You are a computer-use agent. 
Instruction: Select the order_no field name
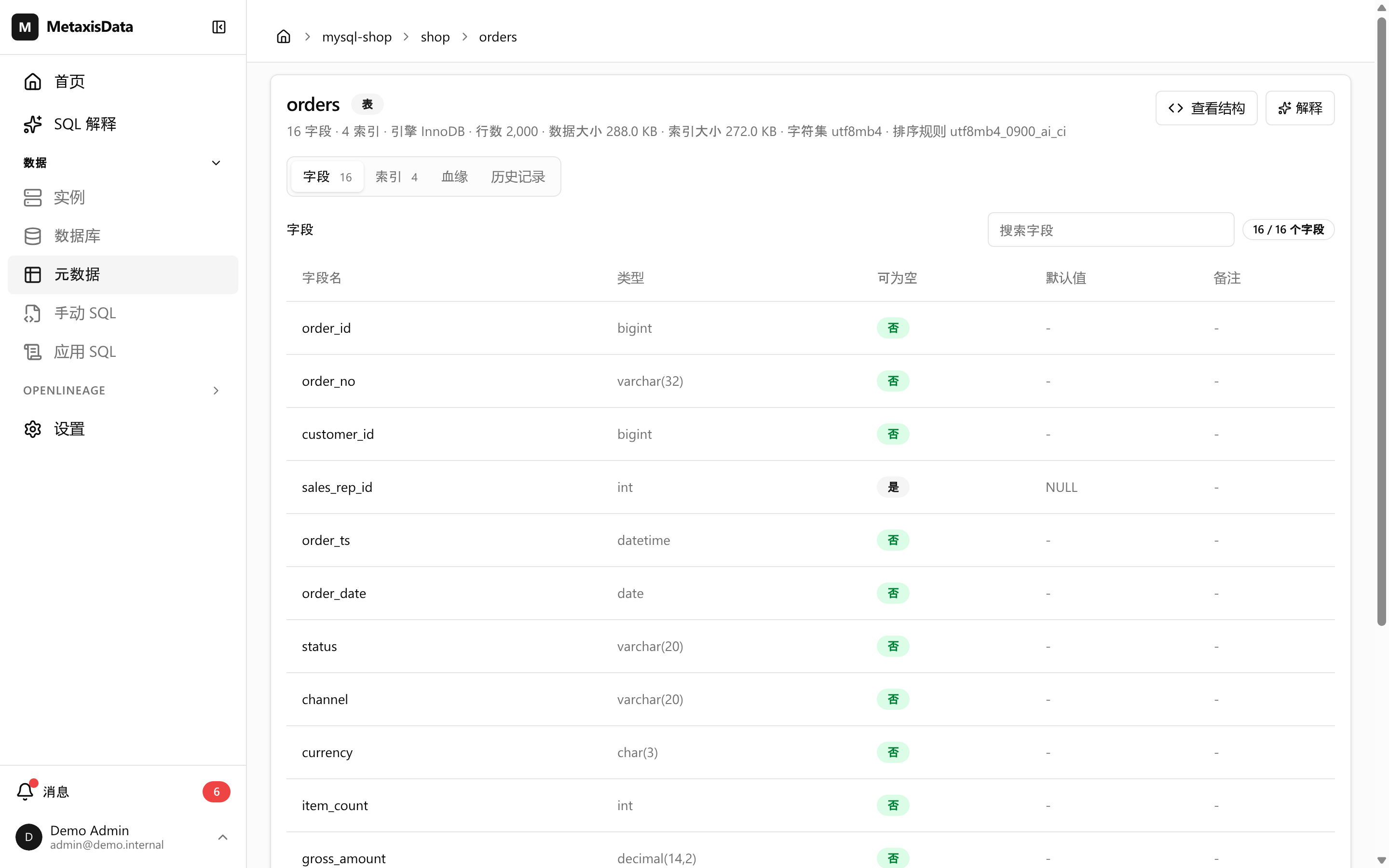pos(328,381)
